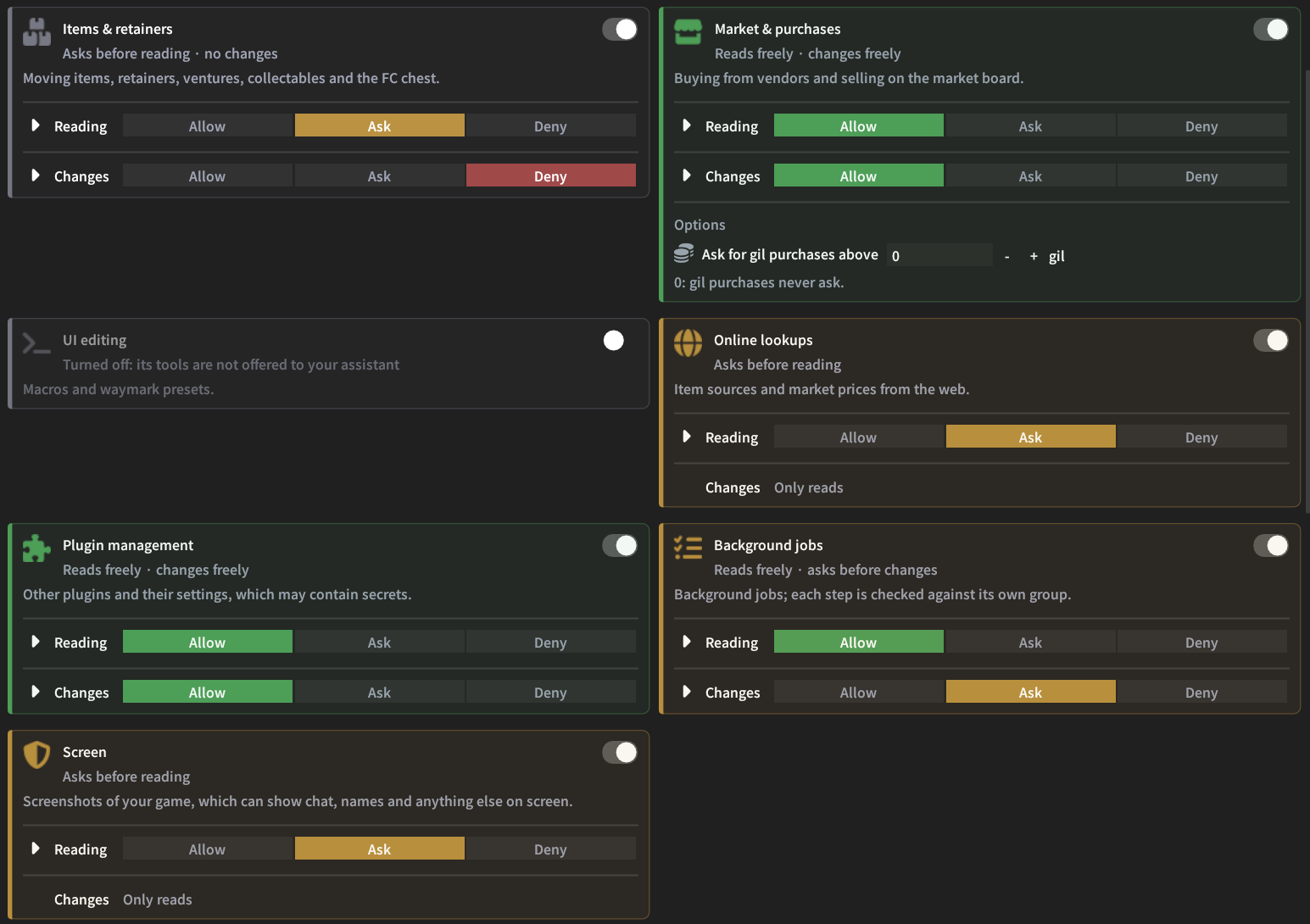This screenshot has width=1310, height=924.
Task: Toggle the Market & purchases switch
Action: [1271, 29]
